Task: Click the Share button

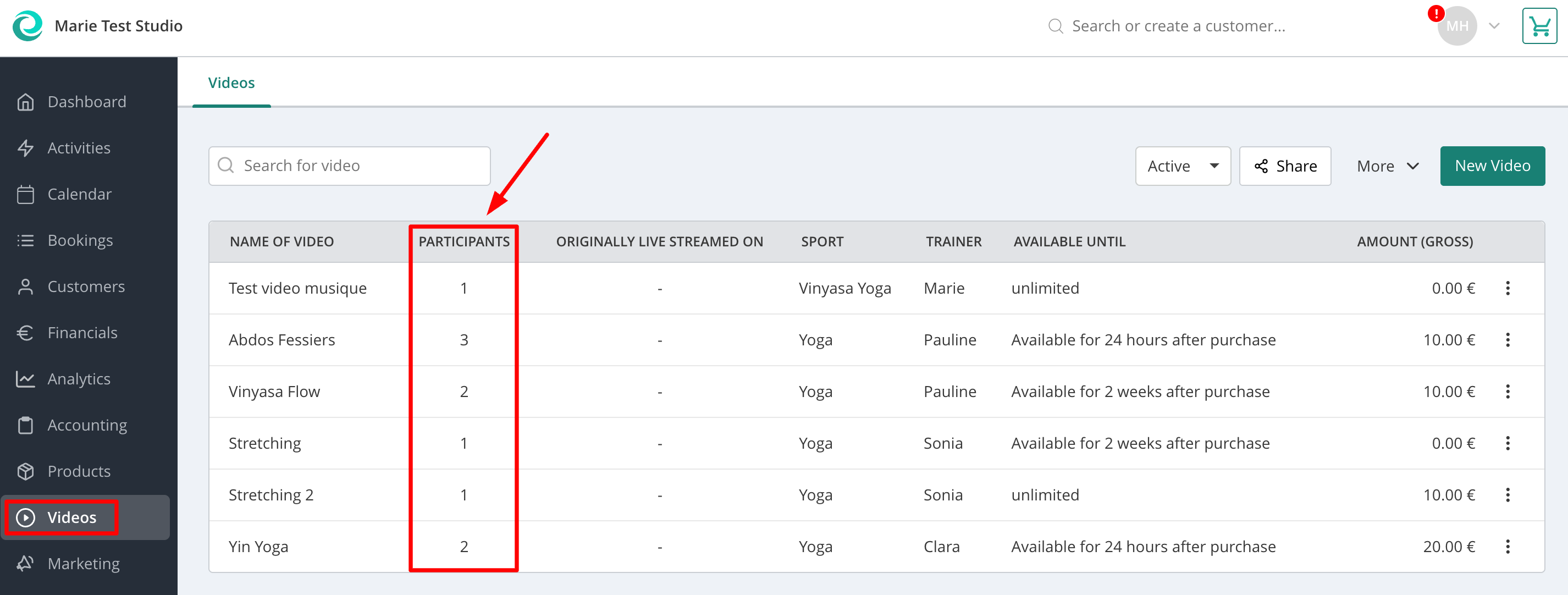Action: point(1285,166)
